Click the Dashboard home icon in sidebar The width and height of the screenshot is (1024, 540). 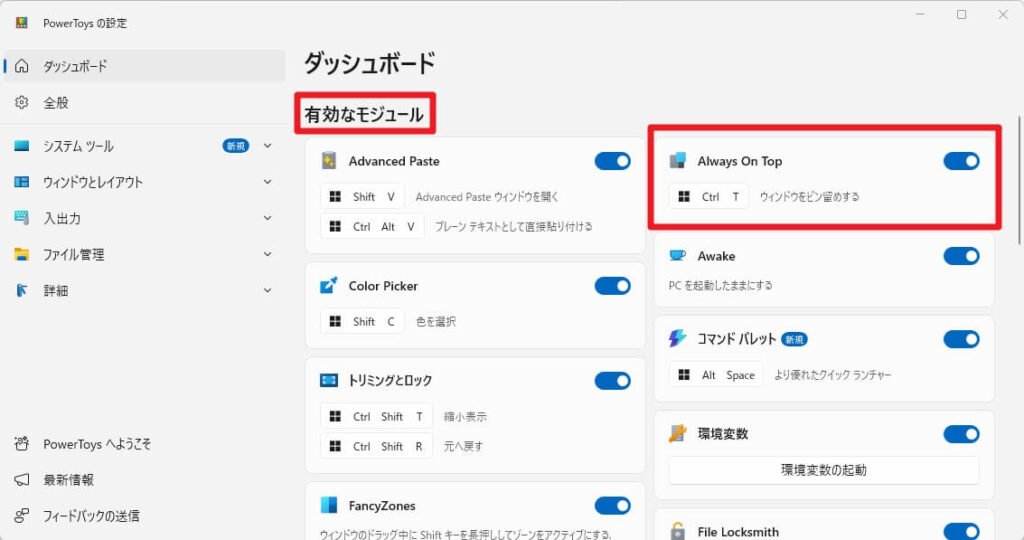coord(22,66)
